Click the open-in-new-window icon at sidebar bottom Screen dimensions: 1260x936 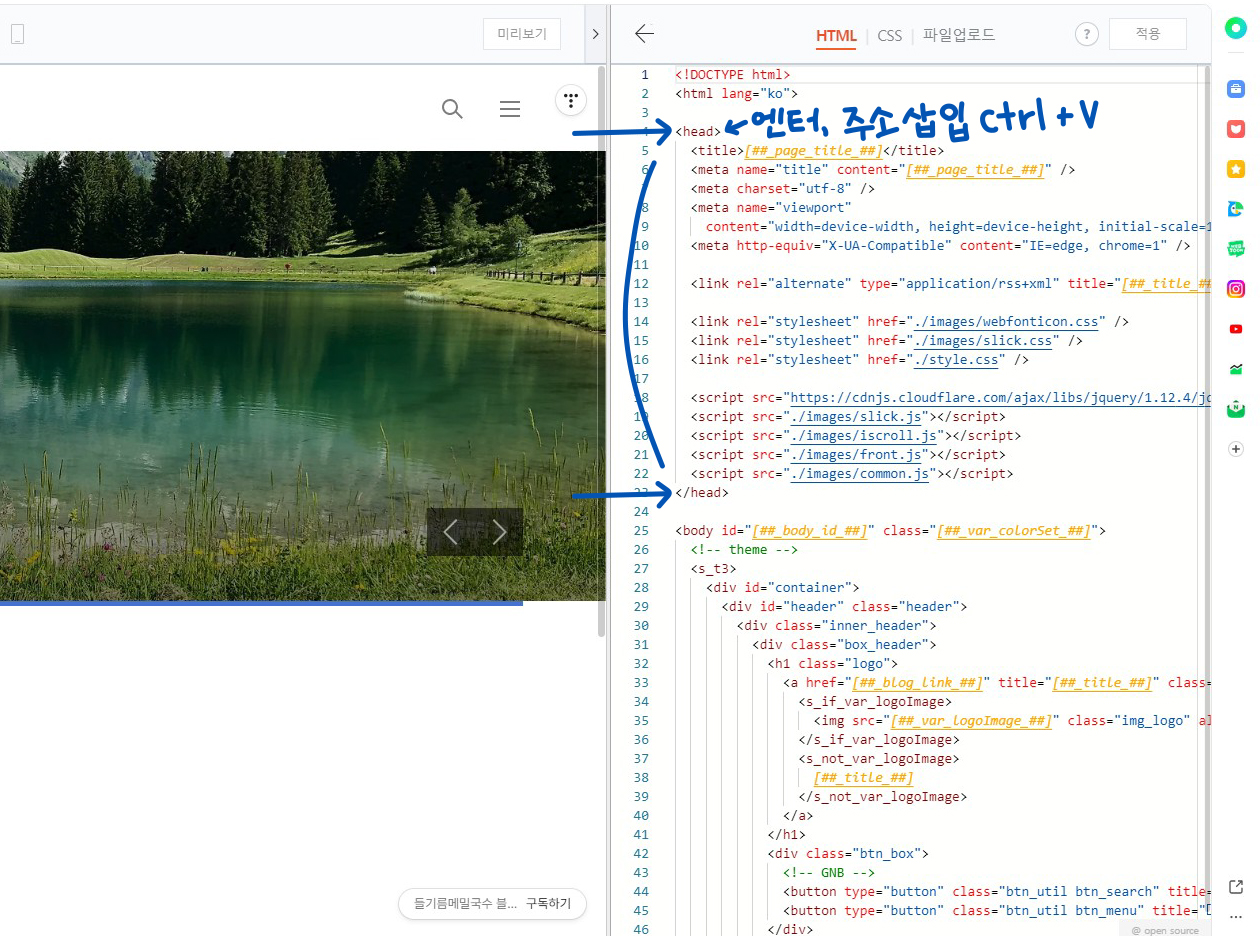tap(1236, 887)
